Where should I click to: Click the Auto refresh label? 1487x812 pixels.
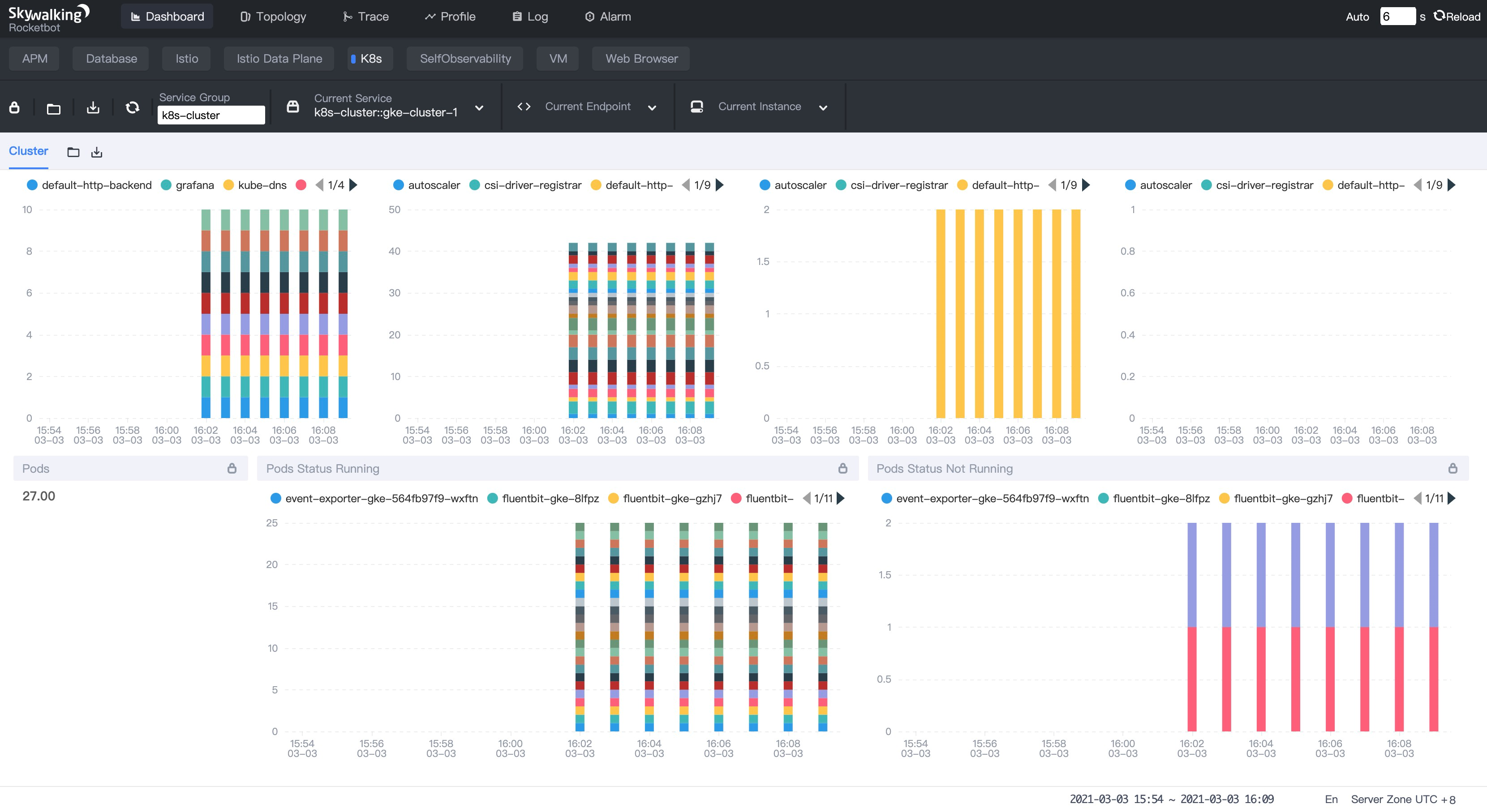[x=1357, y=16]
